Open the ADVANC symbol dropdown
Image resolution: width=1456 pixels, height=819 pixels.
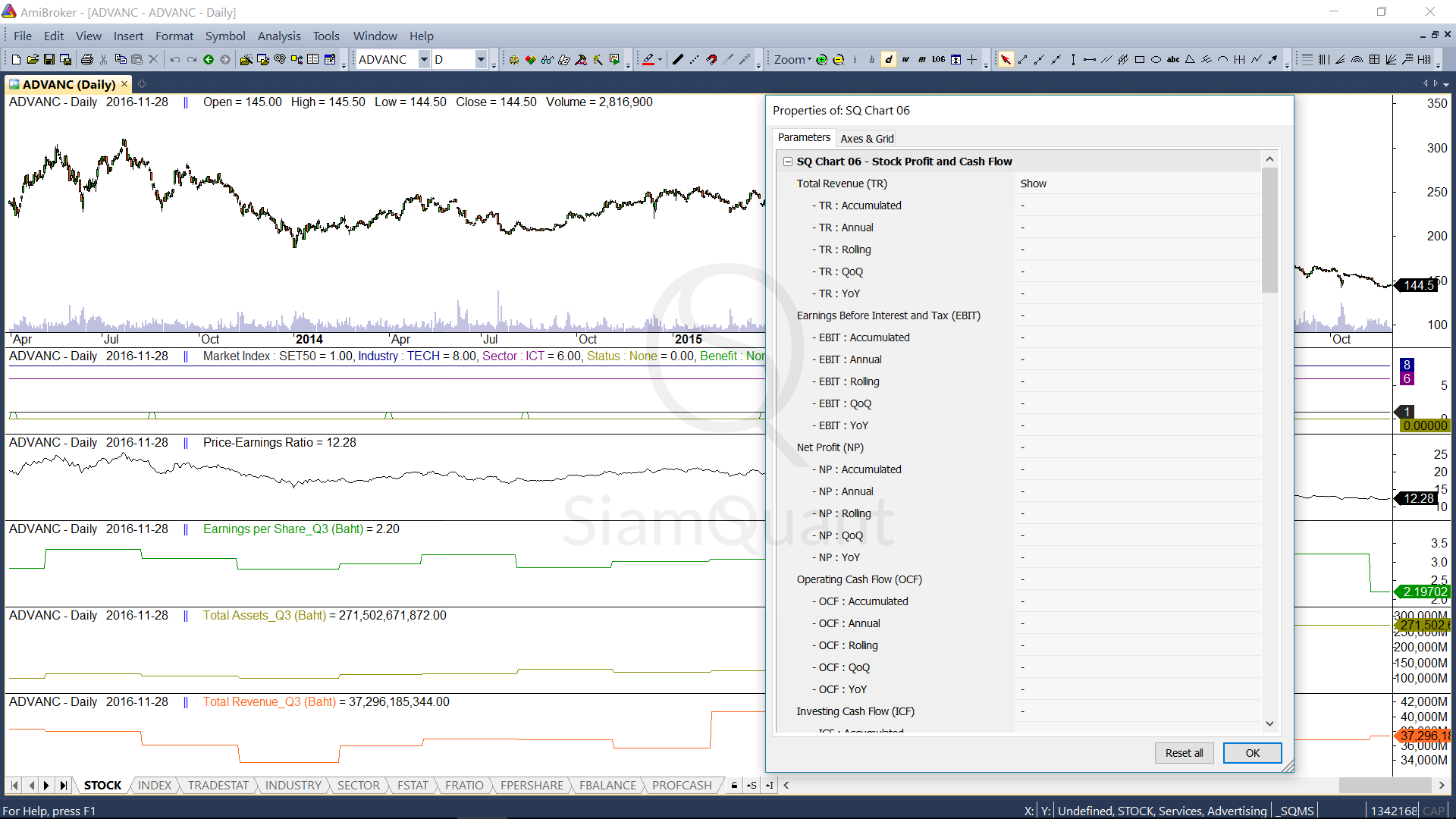tap(424, 60)
